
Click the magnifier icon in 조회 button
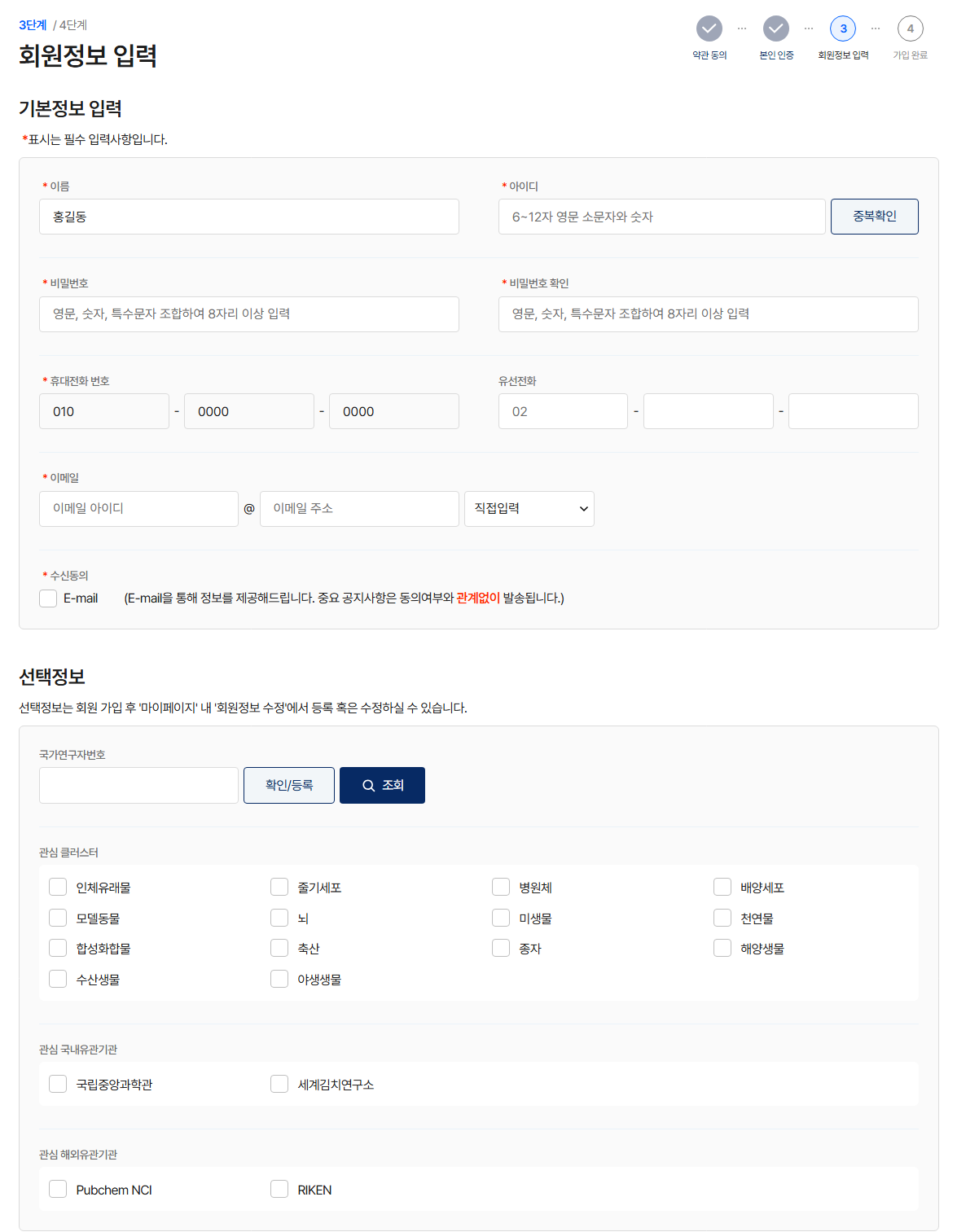[369, 786]
